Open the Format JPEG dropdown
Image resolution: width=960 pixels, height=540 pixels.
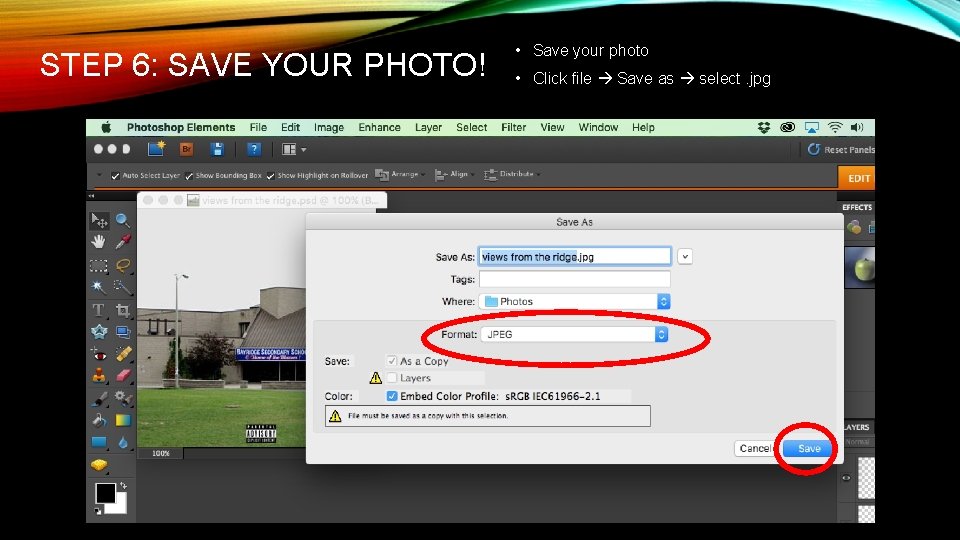(574, 334)
